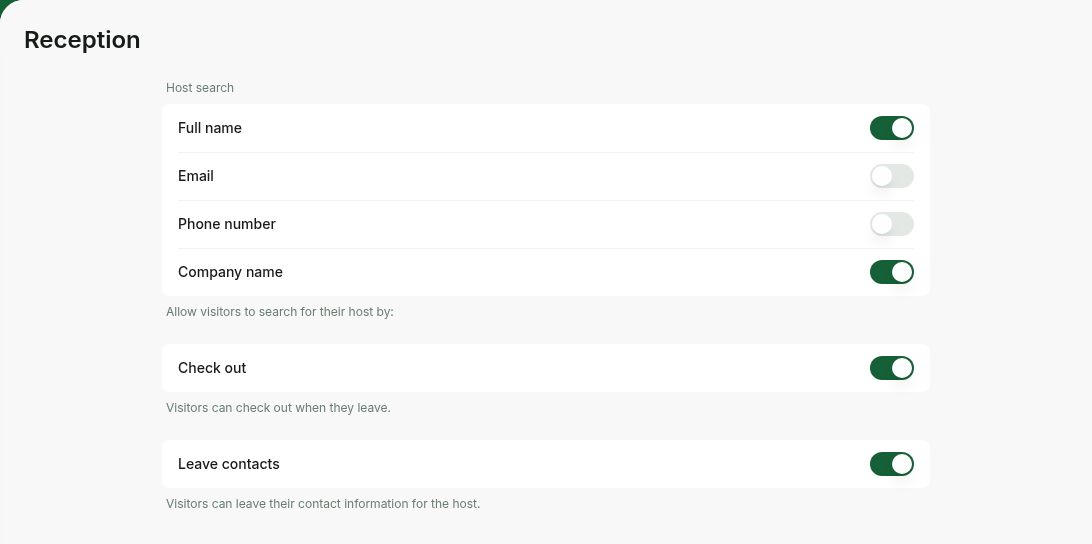Turn off the Full name toggle
1092x544 pixels.
[891, 128]
